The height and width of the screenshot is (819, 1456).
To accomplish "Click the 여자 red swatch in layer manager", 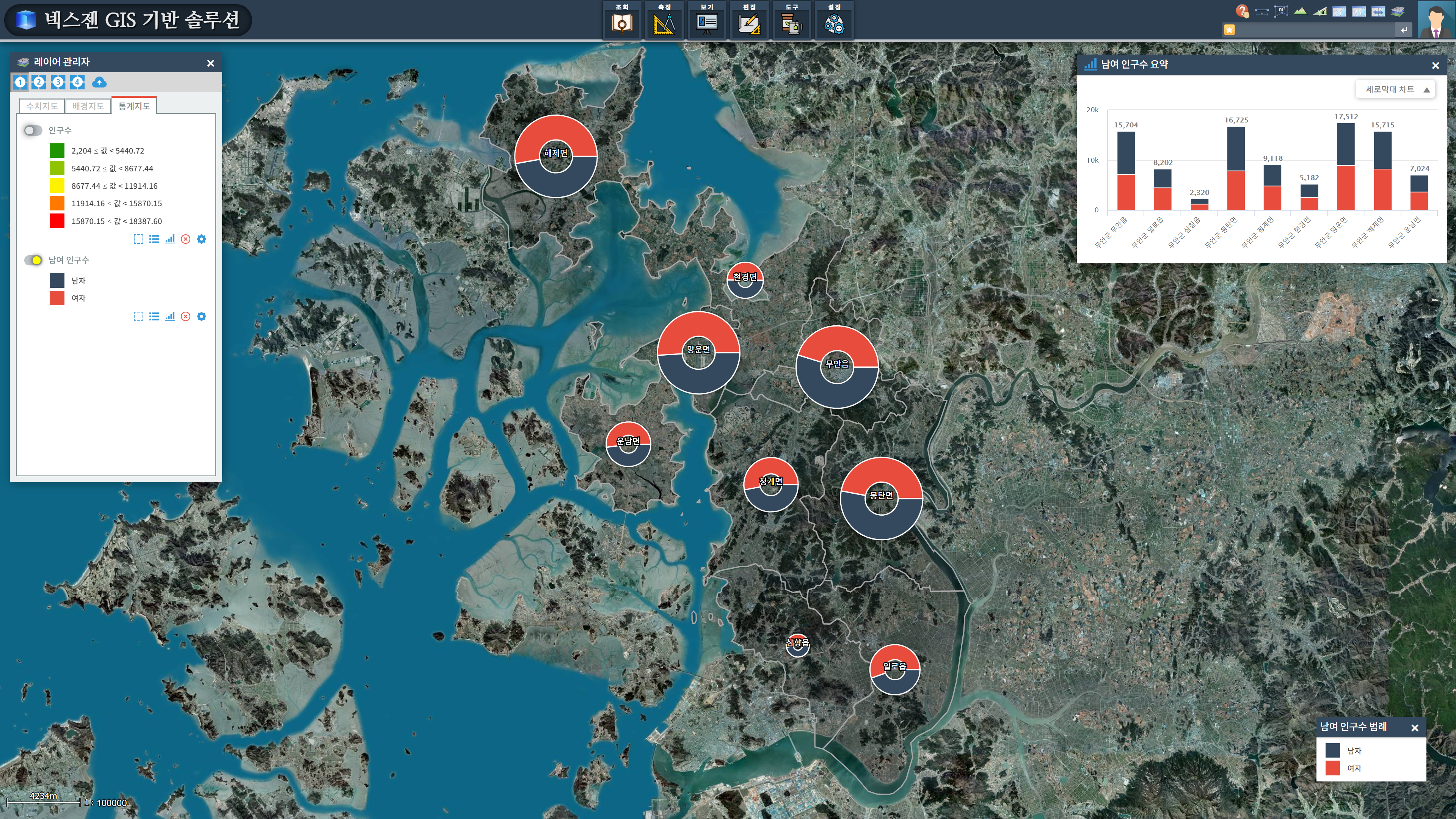I will pyautogui.click(x=57, y=298).
